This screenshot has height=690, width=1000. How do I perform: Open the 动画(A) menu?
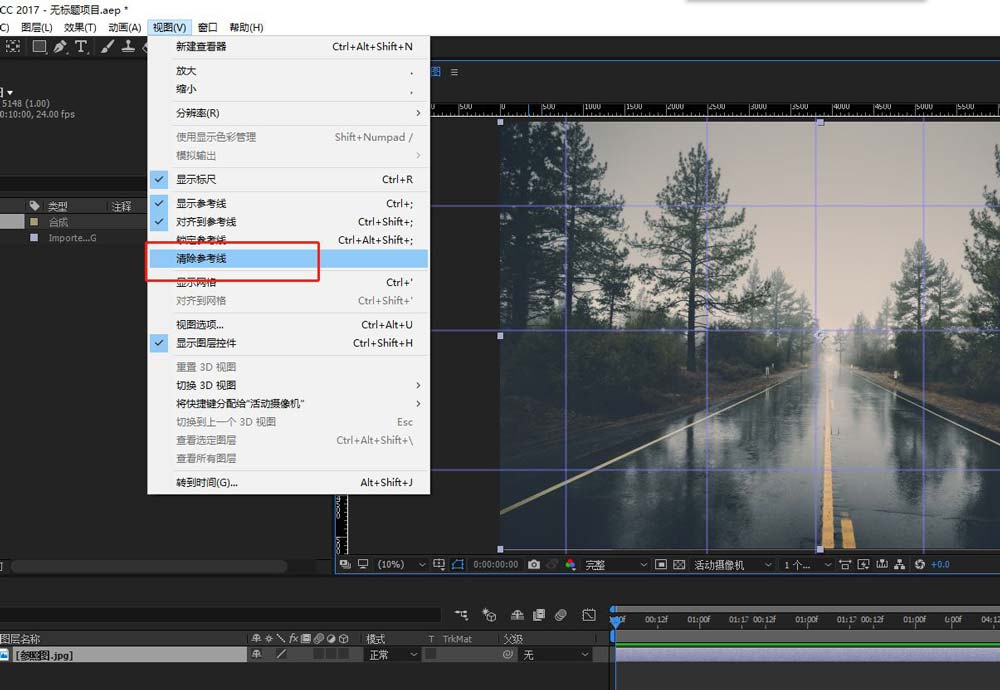(124, 27)
